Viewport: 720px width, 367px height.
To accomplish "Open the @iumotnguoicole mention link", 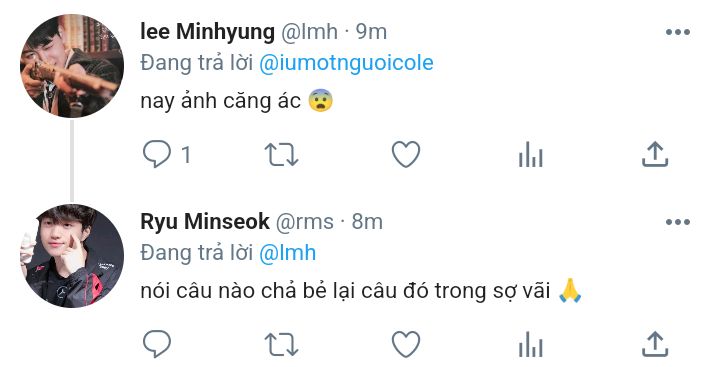I will (x=346, y=63).
